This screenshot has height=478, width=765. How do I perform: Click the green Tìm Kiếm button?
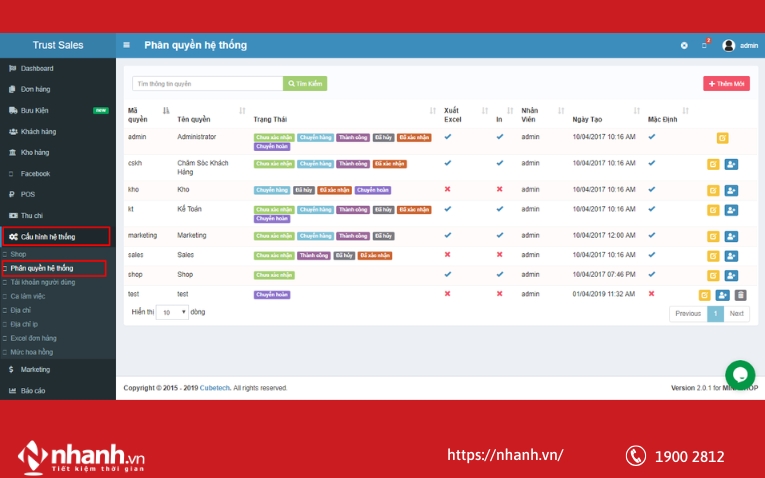click(x=305, y=83)
